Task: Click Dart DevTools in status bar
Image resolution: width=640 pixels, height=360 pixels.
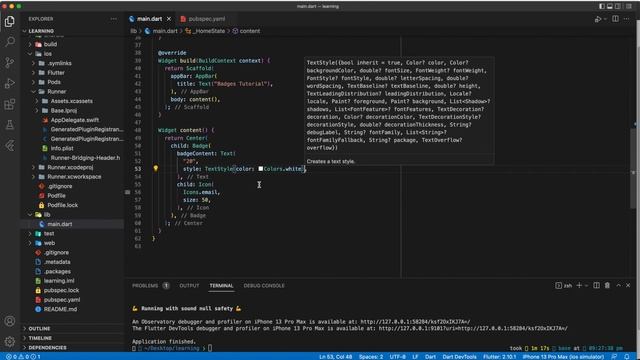Action: click(x=459, y=357)
